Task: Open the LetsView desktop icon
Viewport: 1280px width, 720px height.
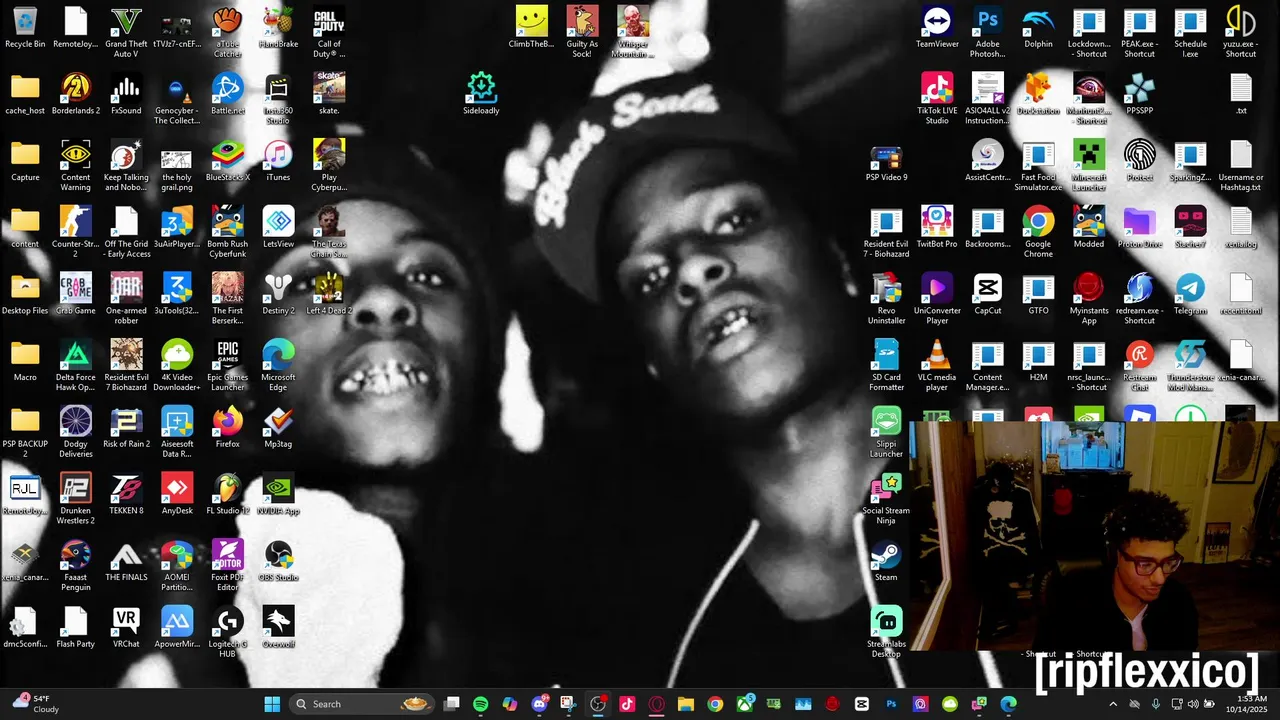Action: coord(278,227)
